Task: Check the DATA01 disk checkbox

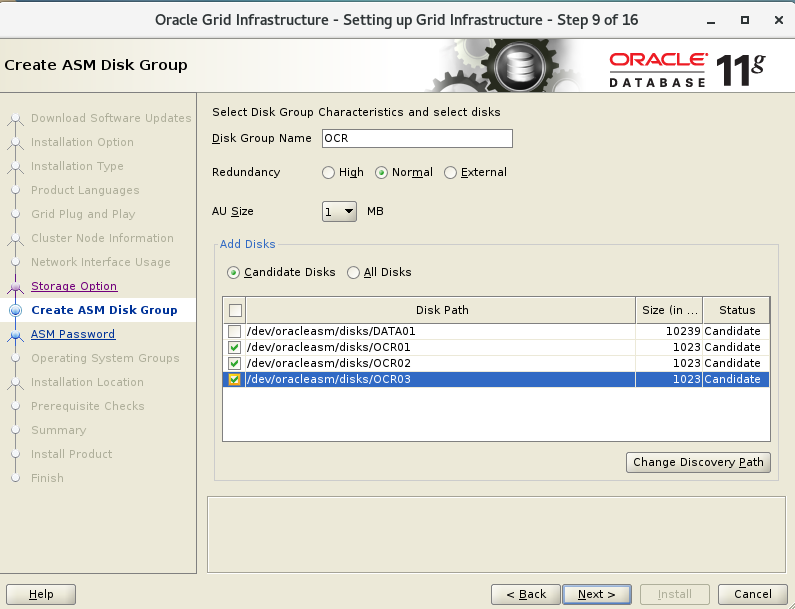Action: point(234,332)
